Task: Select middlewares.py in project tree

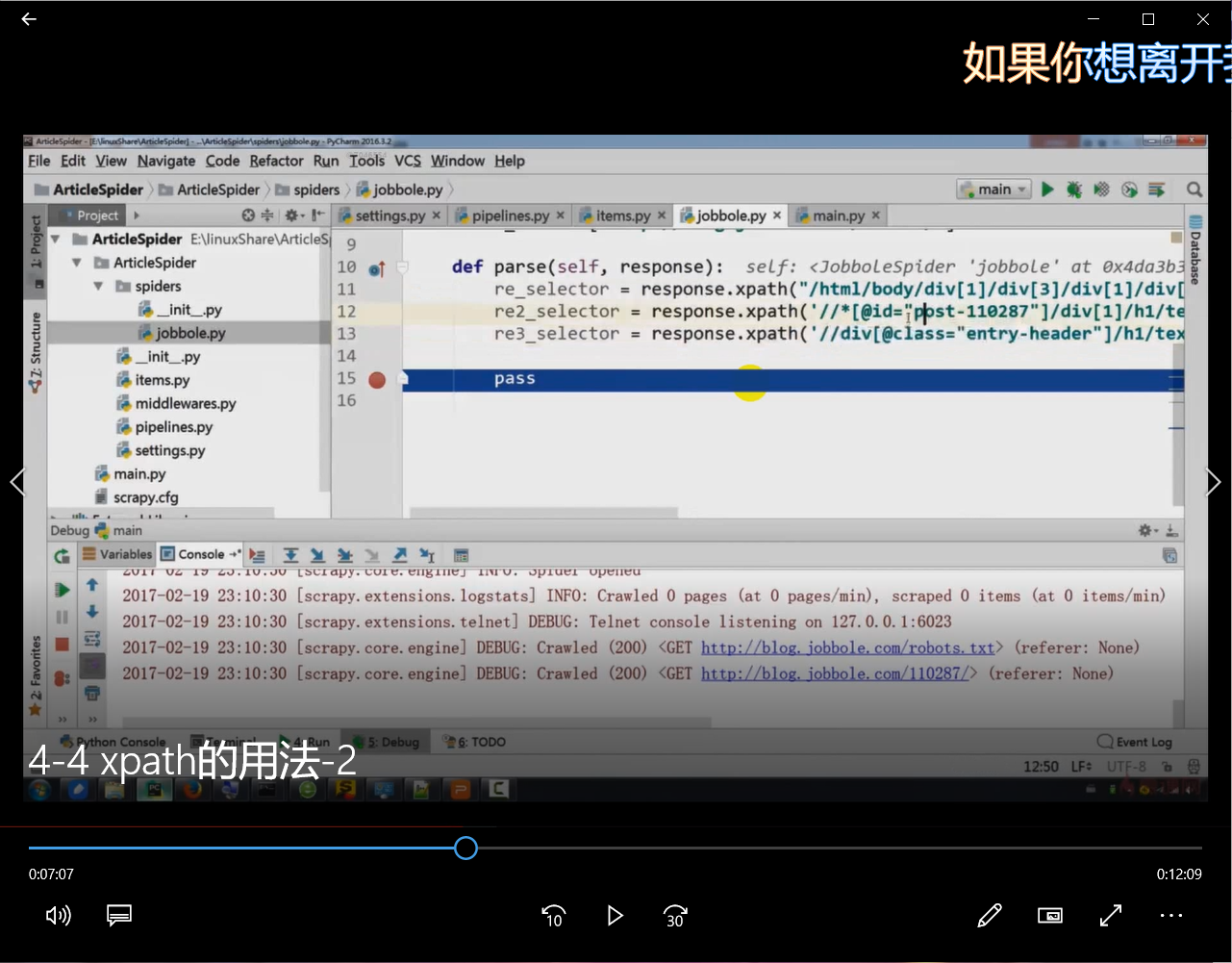Action: 176,403
